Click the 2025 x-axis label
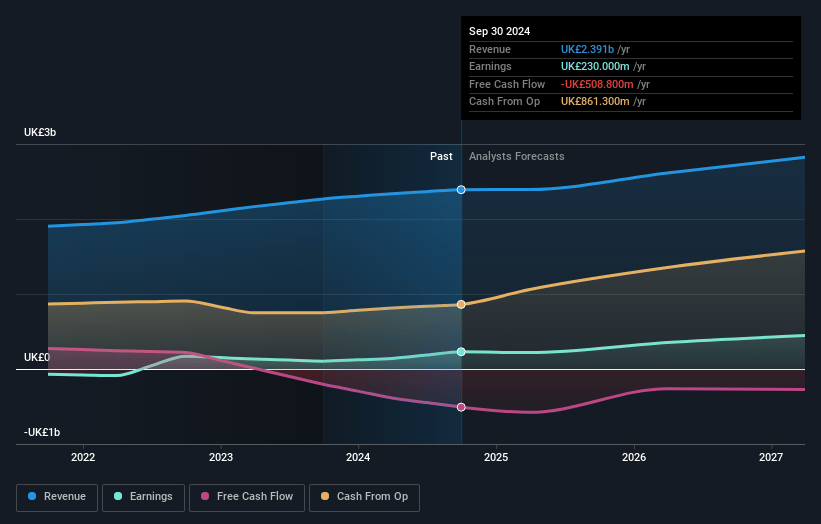 496,458
